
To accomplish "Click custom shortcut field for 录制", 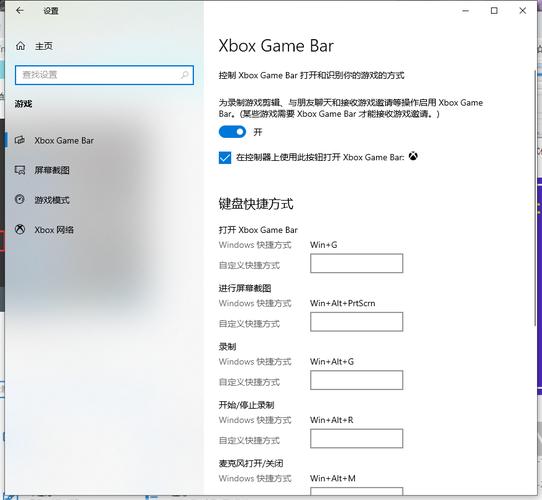I will point(356,380).
